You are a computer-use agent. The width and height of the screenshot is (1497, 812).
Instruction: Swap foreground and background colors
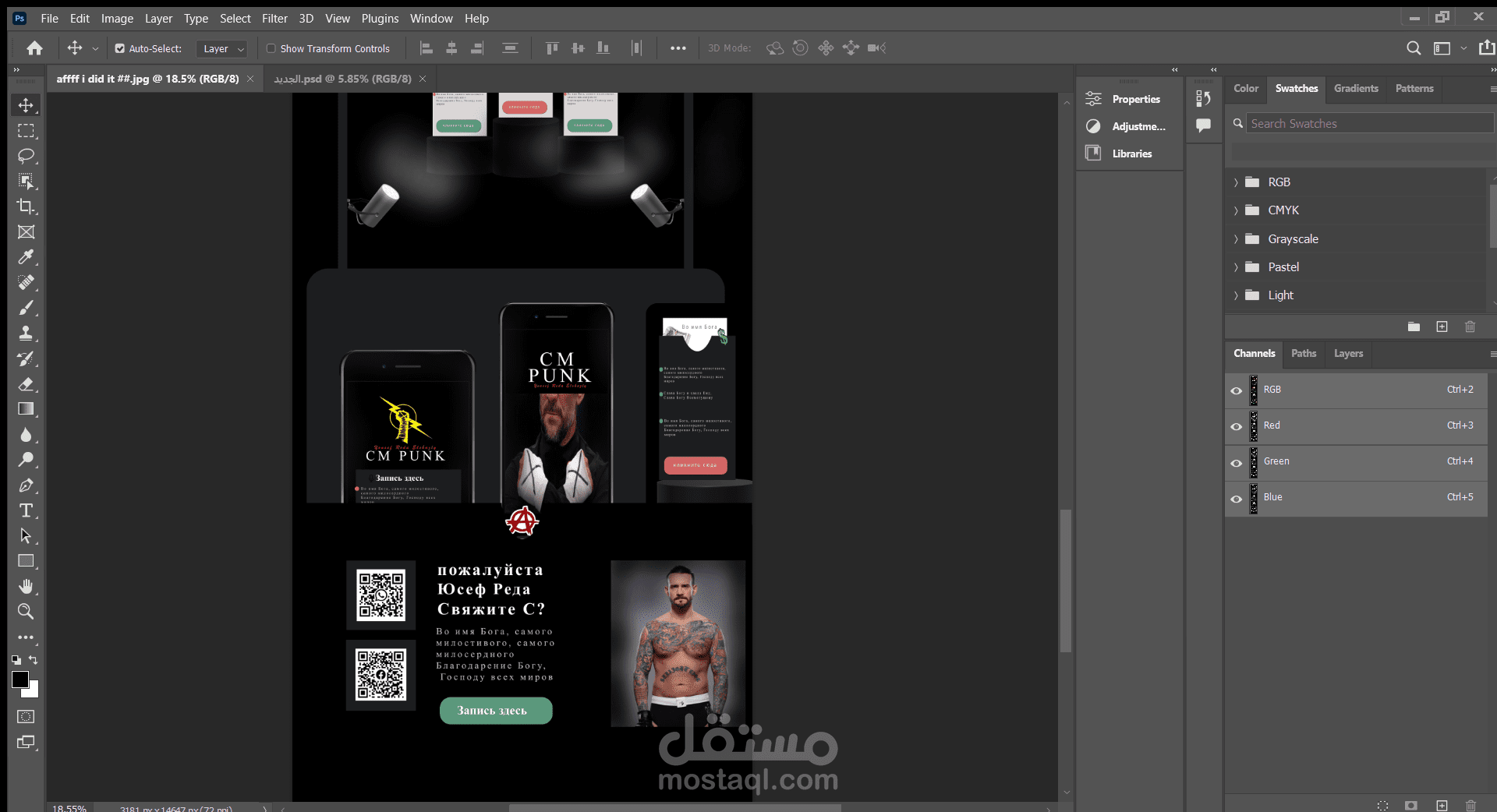[x=34, y=659]
